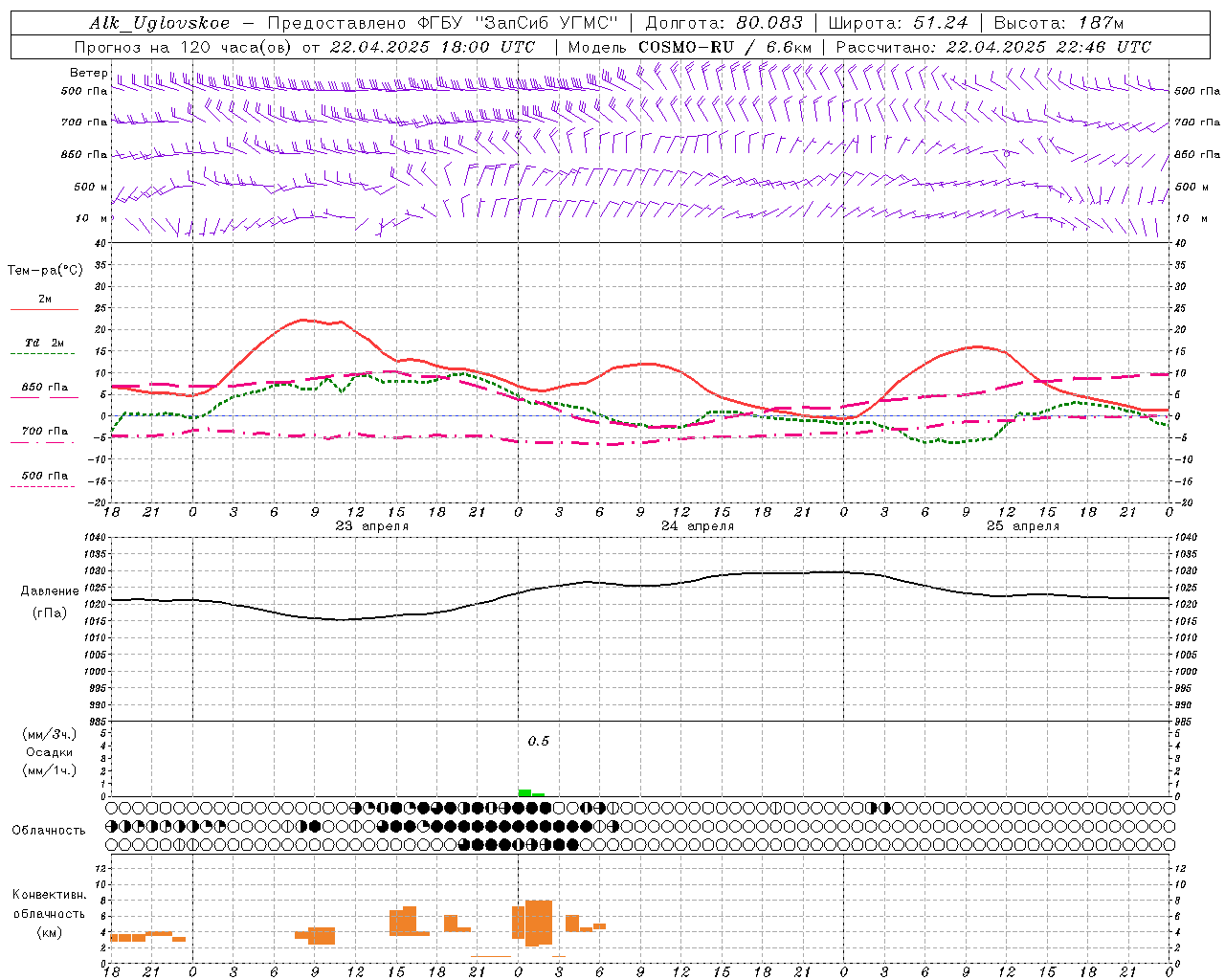Click the Td 2м dew point legend entry

point(45,343)
